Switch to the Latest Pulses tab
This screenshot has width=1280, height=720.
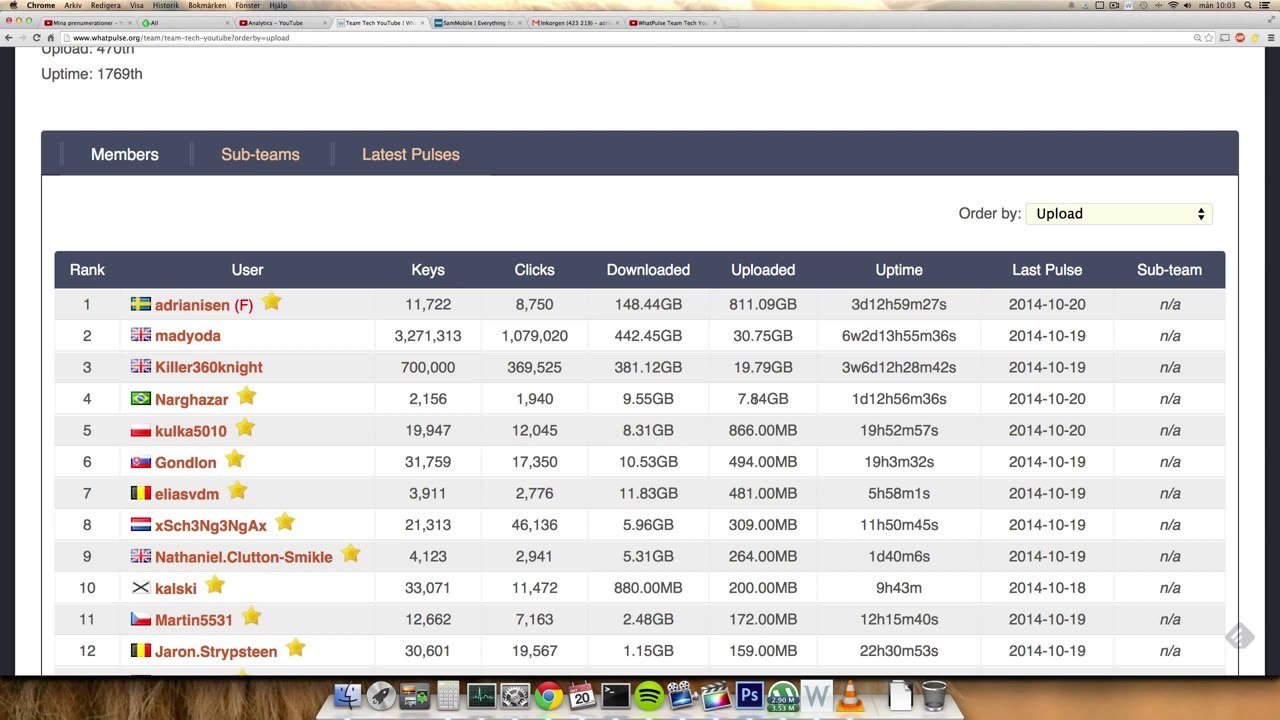click(411, 154)
